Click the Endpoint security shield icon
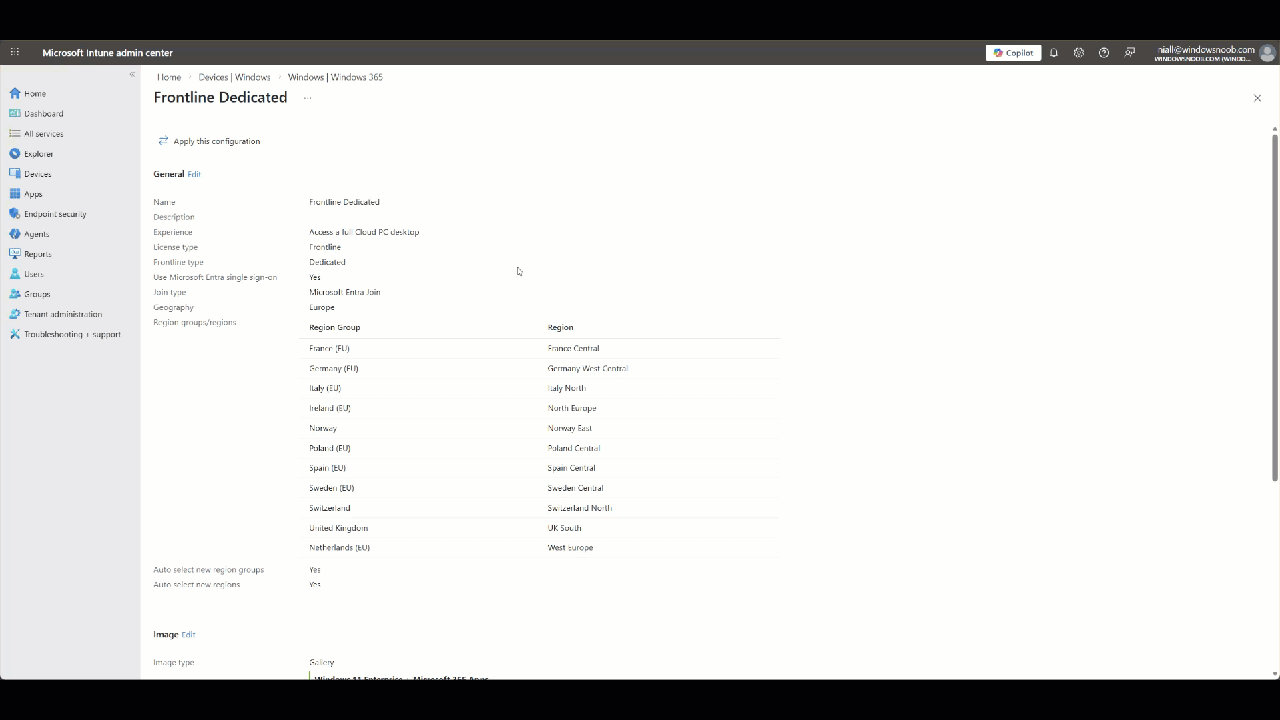 pyautogui.click(x=15, y=214)
